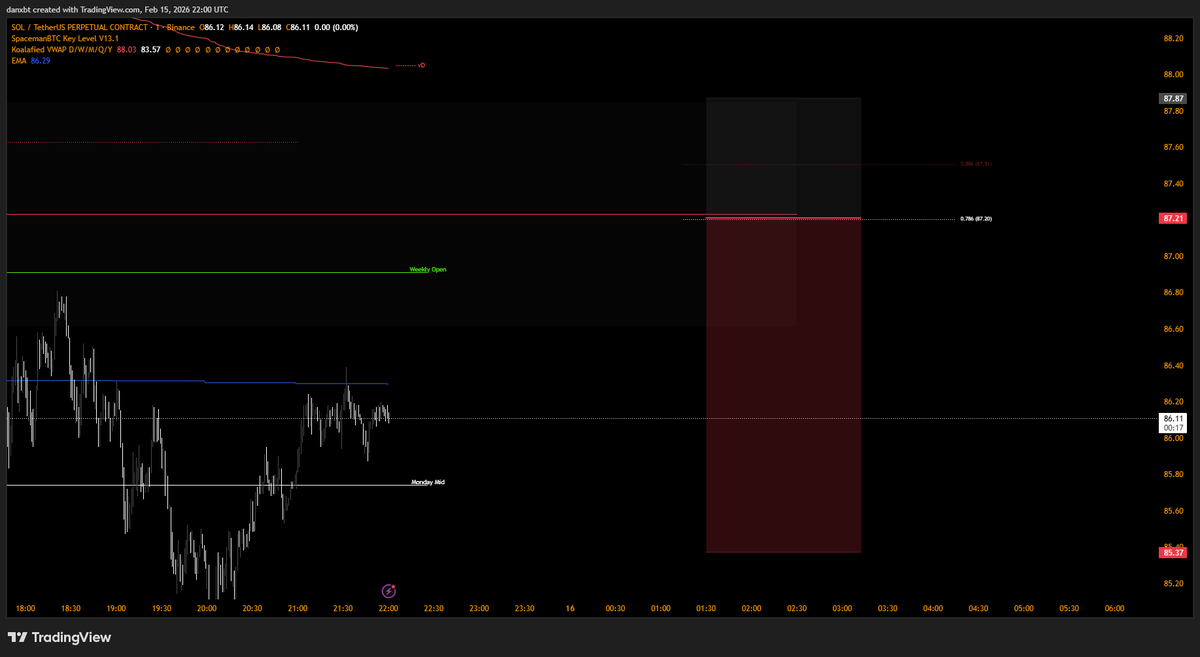Select the EMA 86.29 indicator legend
Viewport: 1200px width, 657px height.
click(30, 61)
